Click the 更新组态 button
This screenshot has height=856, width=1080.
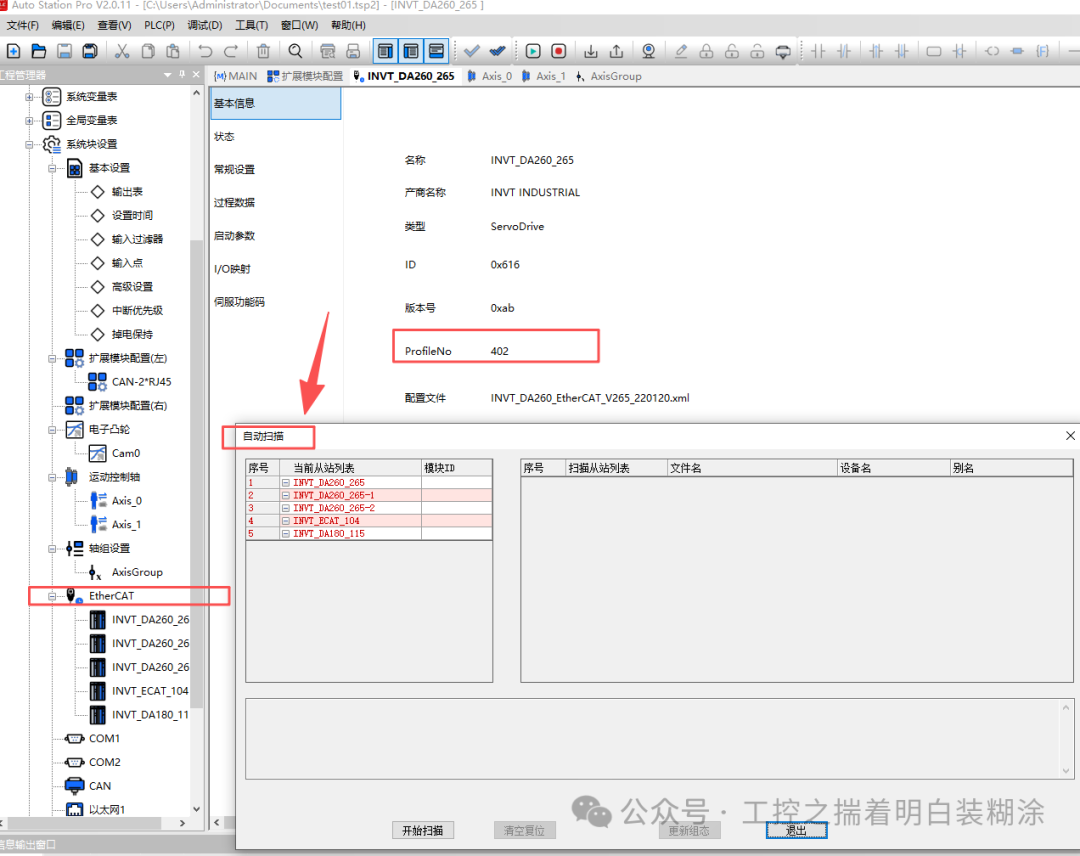click(x=689, y=831)
